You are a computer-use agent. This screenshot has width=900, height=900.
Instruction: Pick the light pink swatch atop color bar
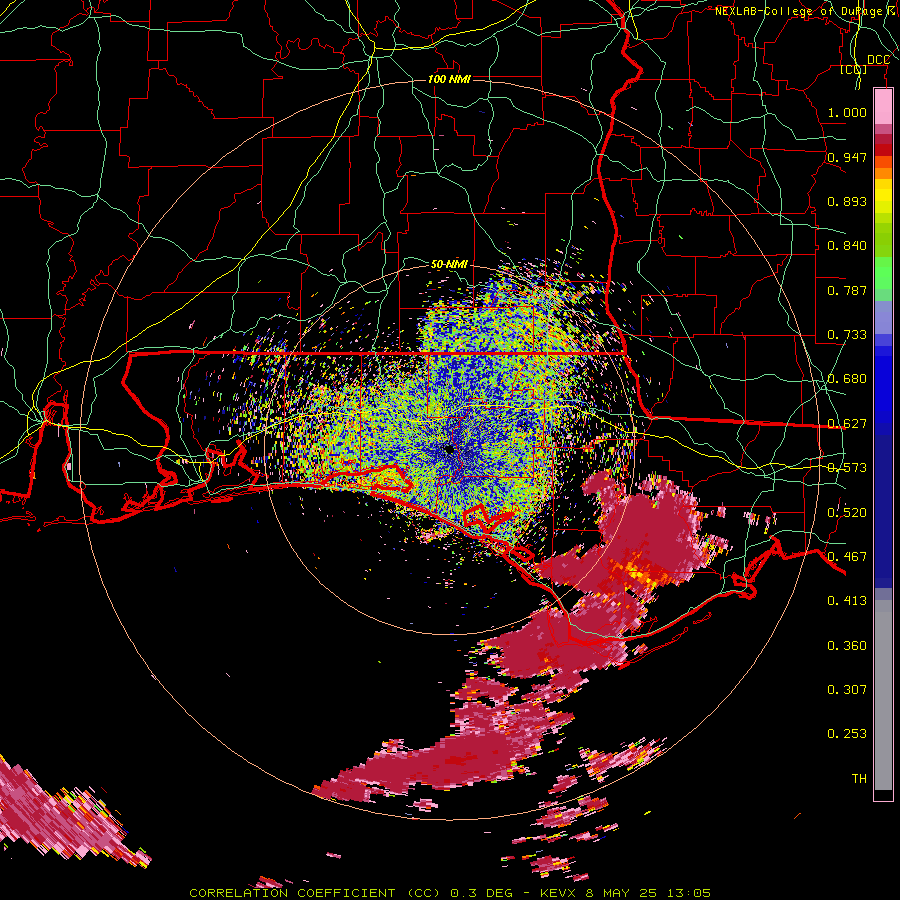883,107
